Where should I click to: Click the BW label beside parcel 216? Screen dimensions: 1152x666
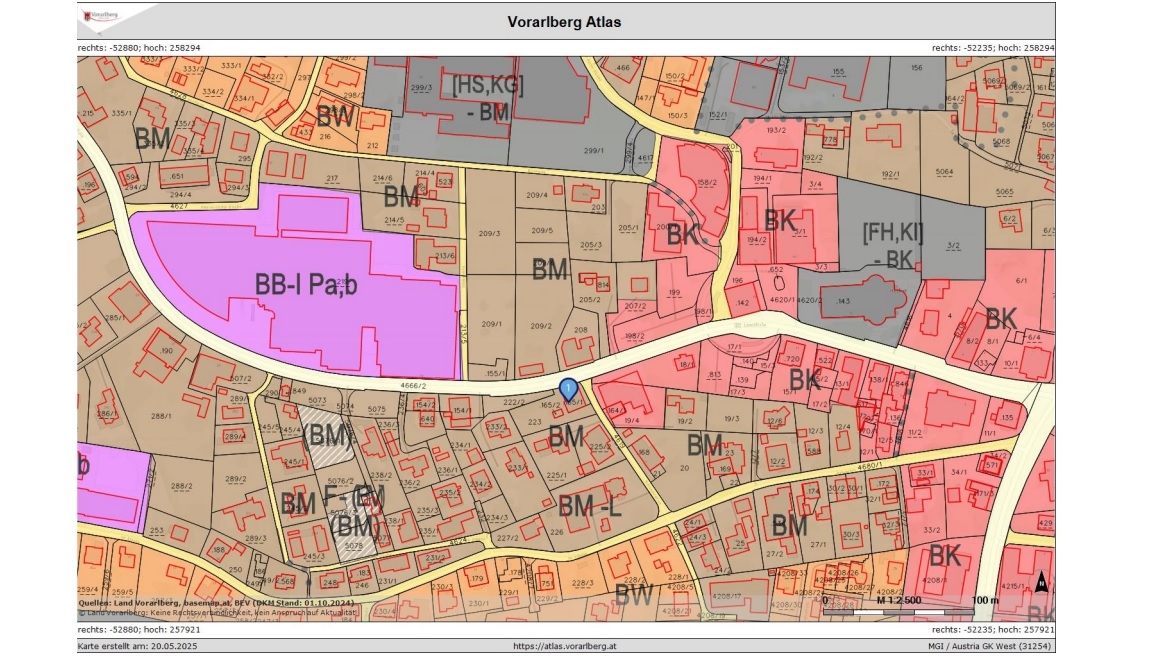click(x=335, y=116)
